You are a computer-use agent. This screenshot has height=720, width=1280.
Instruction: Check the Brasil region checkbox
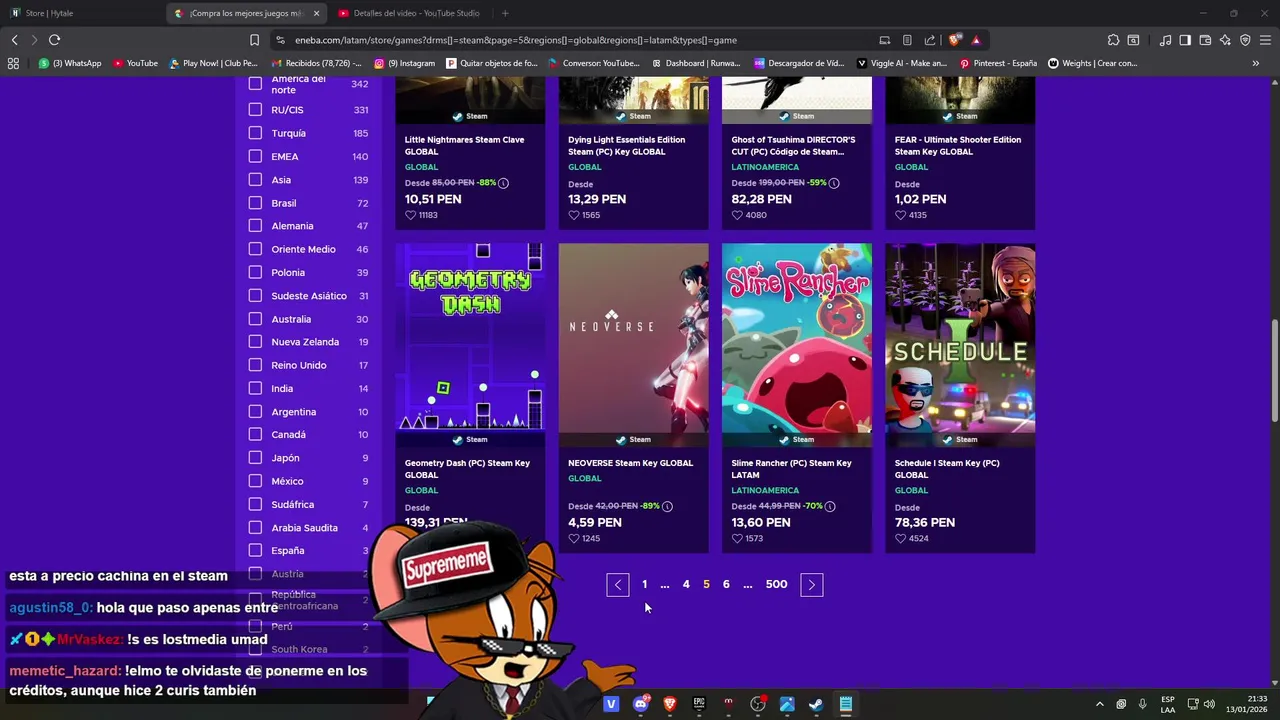tap(255, 203)
